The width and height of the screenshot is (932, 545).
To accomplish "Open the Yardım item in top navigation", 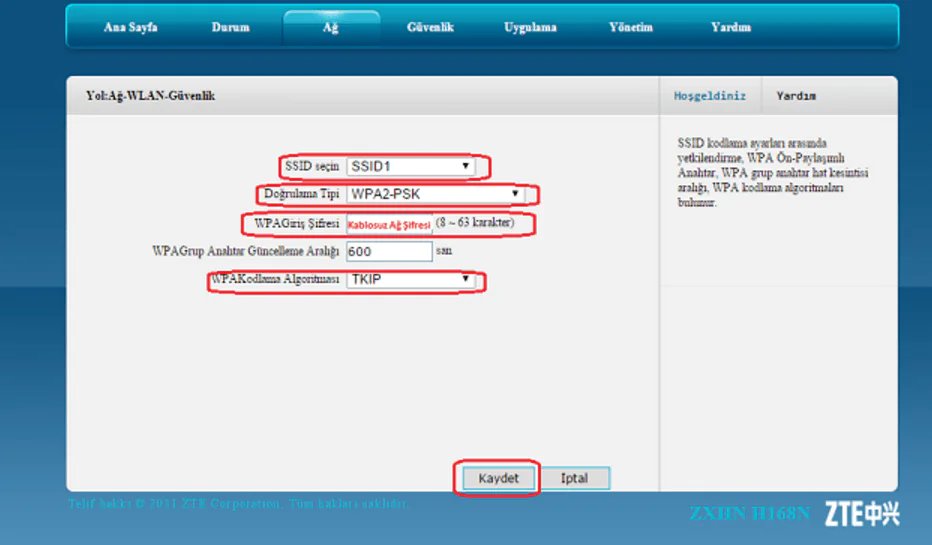I will click(x=731, y=27).
